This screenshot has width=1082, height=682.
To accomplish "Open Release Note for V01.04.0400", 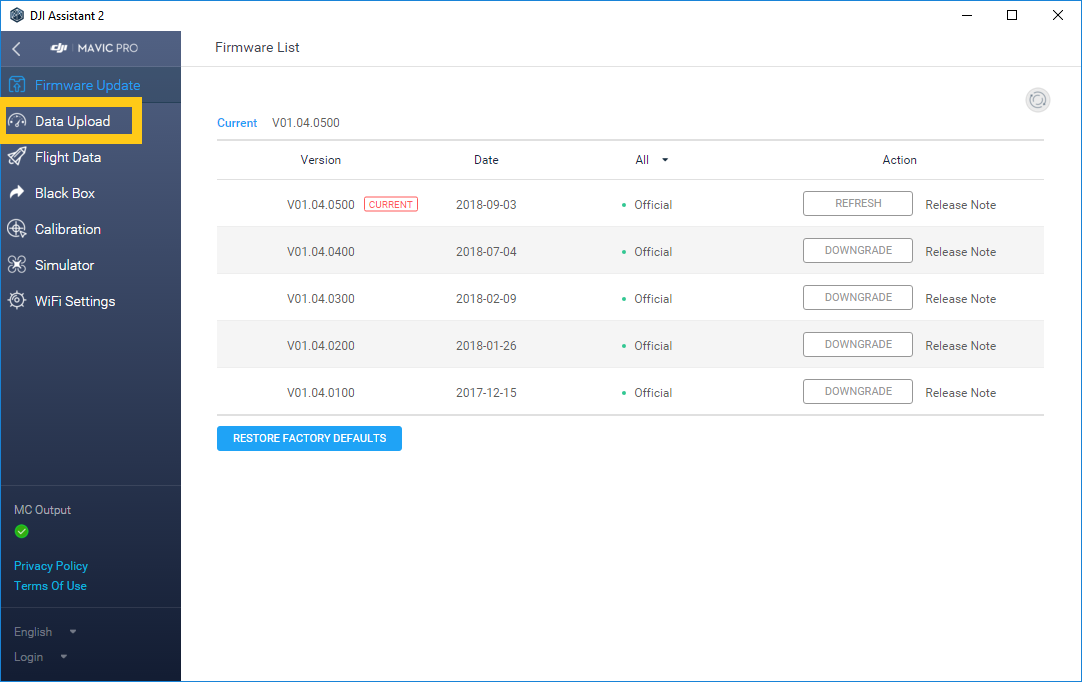I will click(961, 251).
